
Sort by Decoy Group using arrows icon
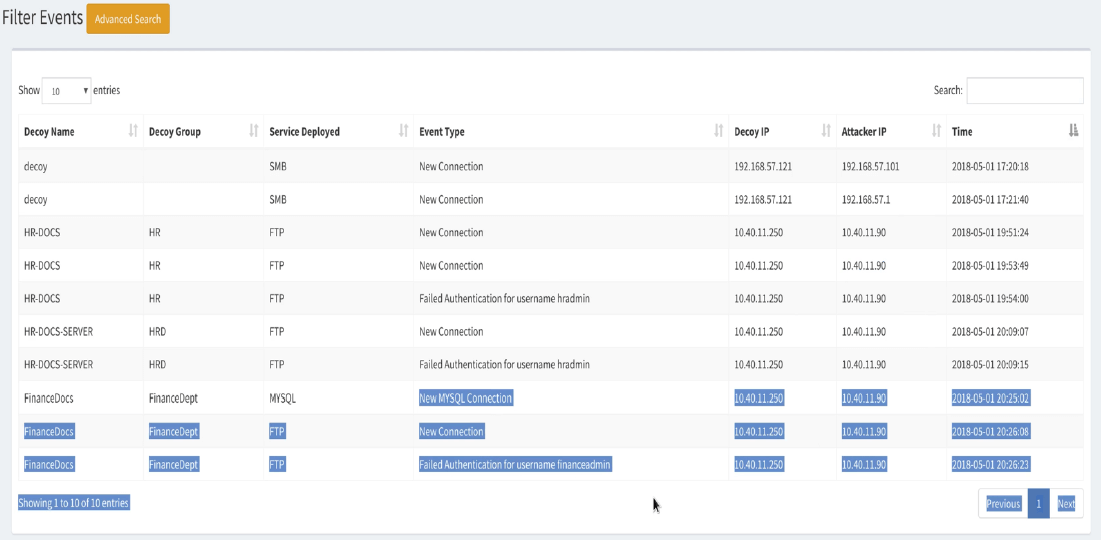253,131
